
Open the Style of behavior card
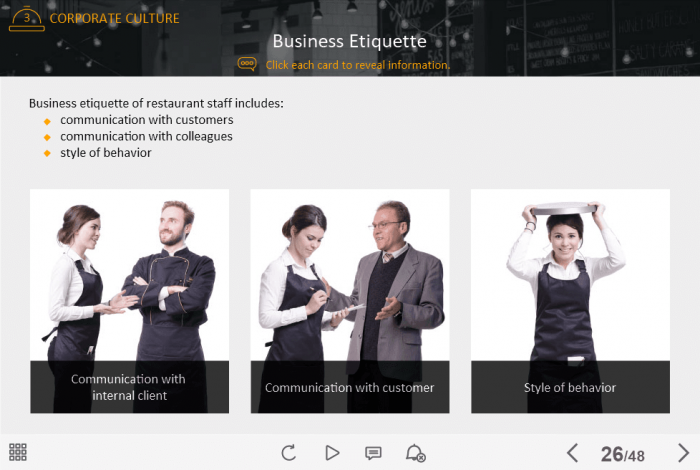point(571,301)
